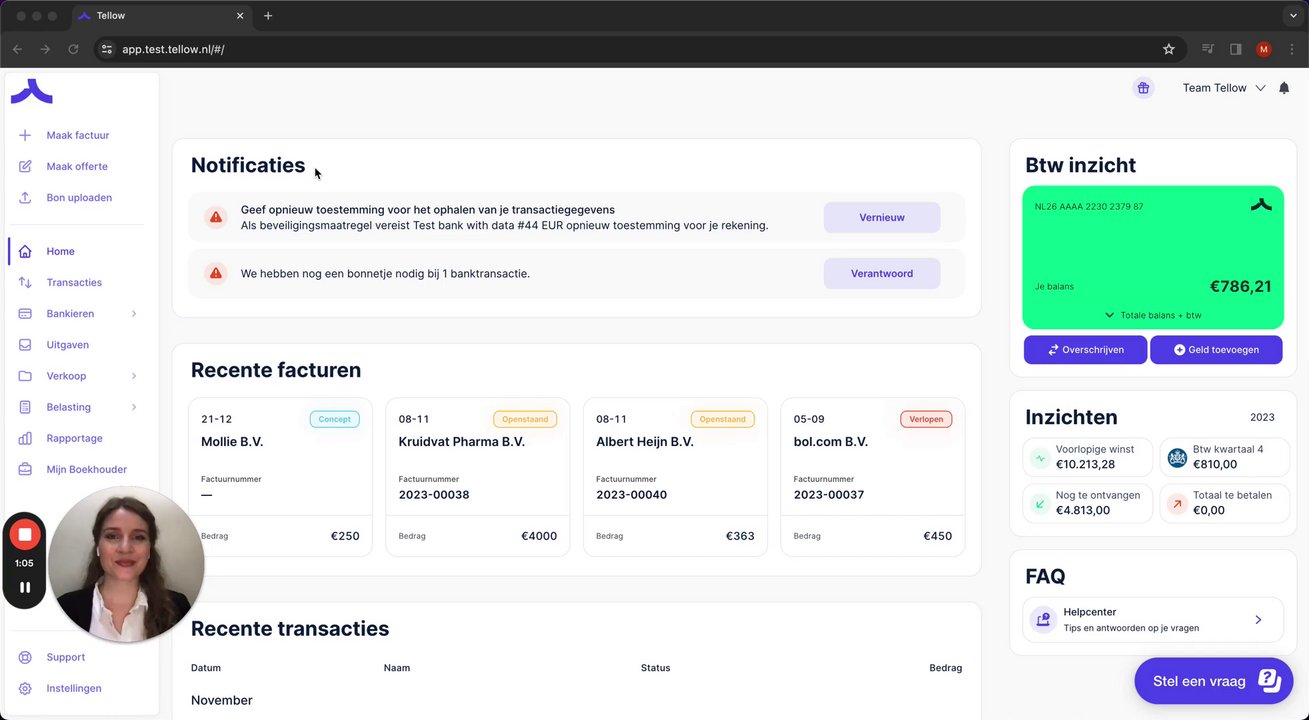Click the gear icon for Instellingen
Viewport: 1309px width, 720px height.
point(25,688)
